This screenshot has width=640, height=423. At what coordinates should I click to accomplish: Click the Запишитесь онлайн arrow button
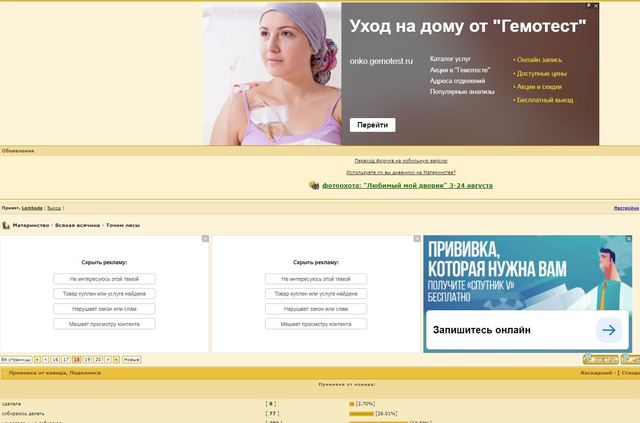[x=609, y=330]
